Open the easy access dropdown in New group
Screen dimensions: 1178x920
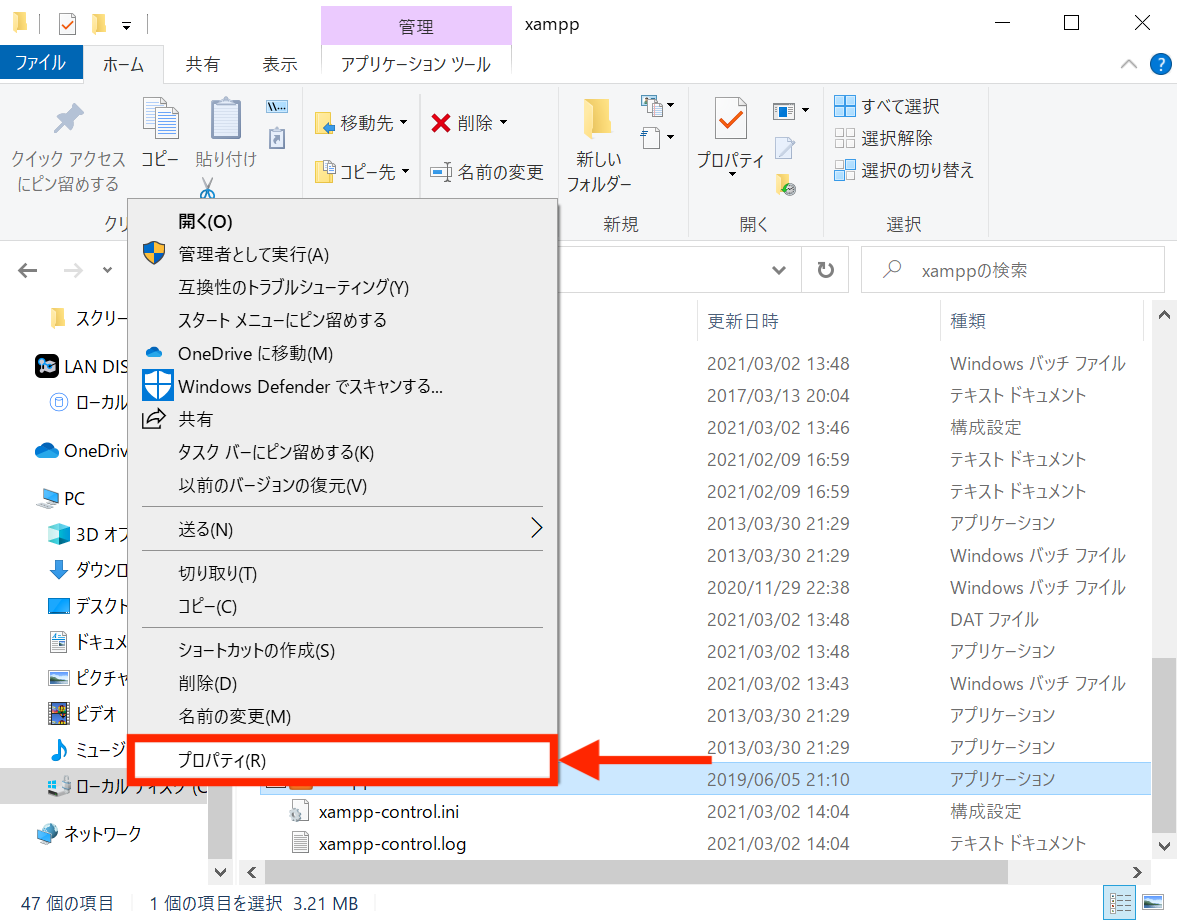[657, 138]
